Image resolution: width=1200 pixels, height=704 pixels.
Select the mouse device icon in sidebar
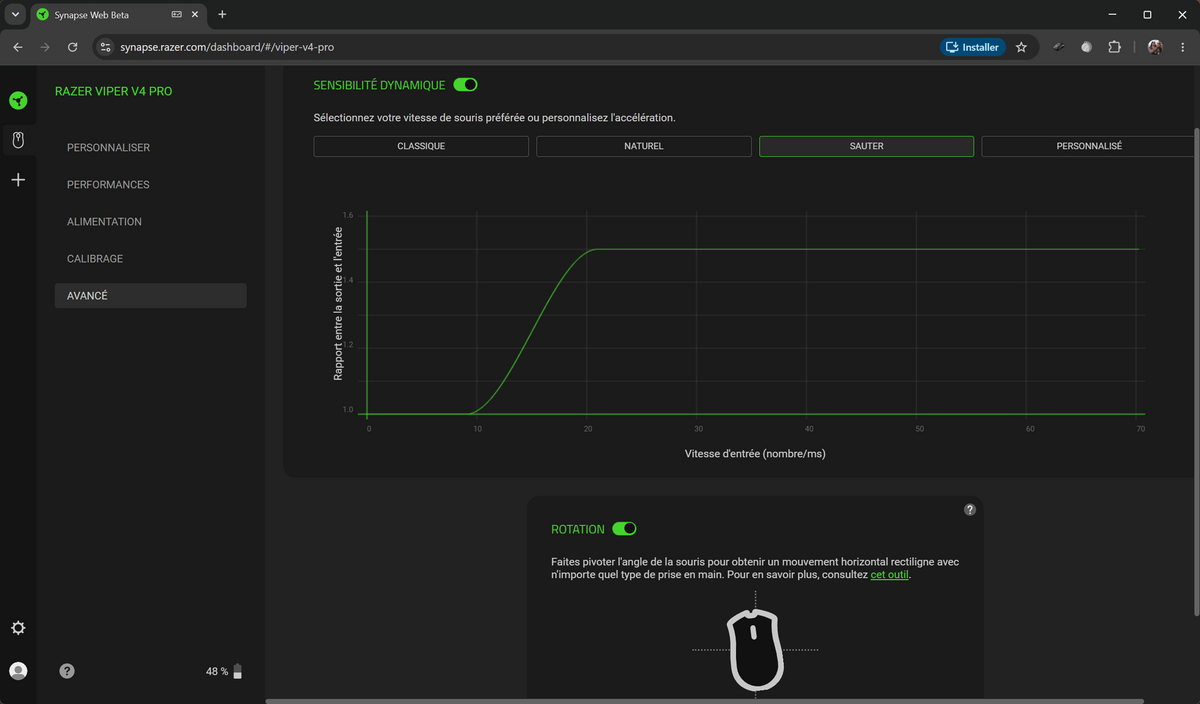(x=18, y=140)
